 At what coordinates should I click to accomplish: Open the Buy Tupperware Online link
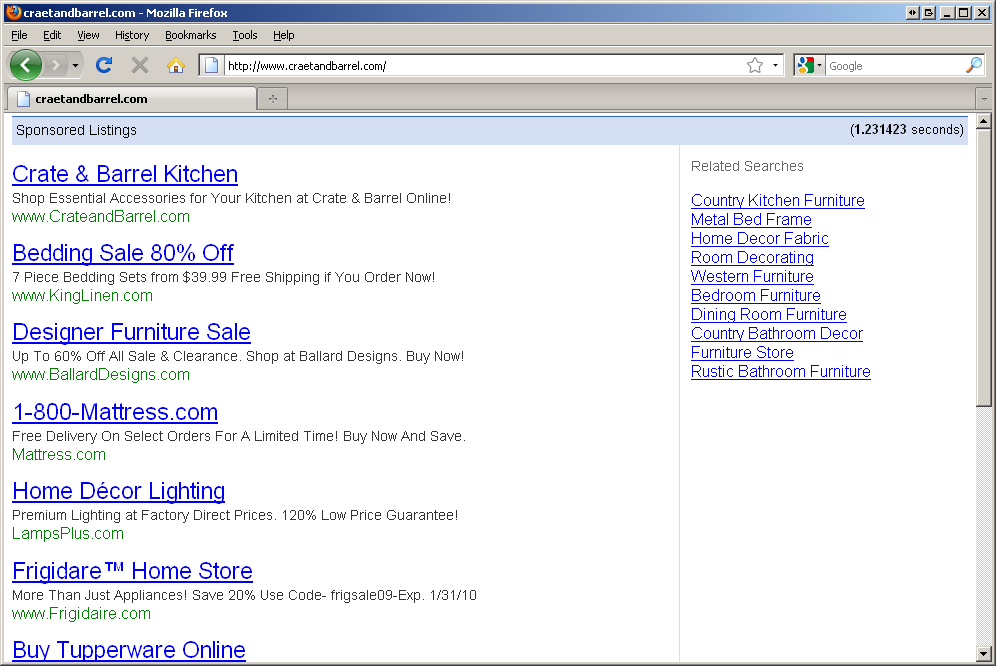click(129, 650)
